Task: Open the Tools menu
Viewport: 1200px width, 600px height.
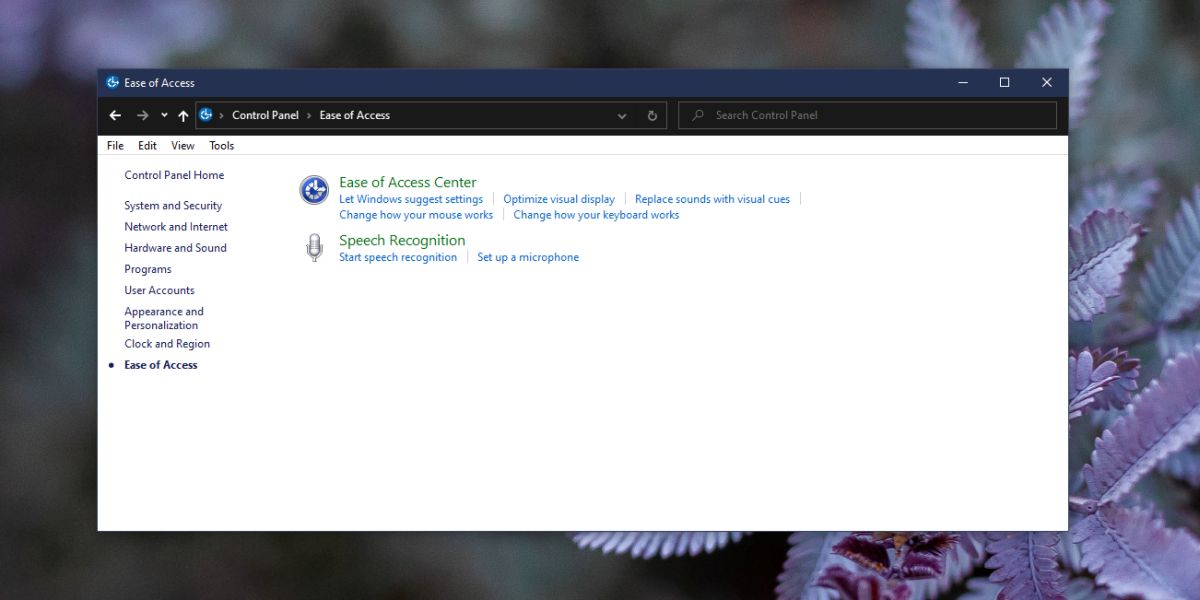Action: click(221, 145)
